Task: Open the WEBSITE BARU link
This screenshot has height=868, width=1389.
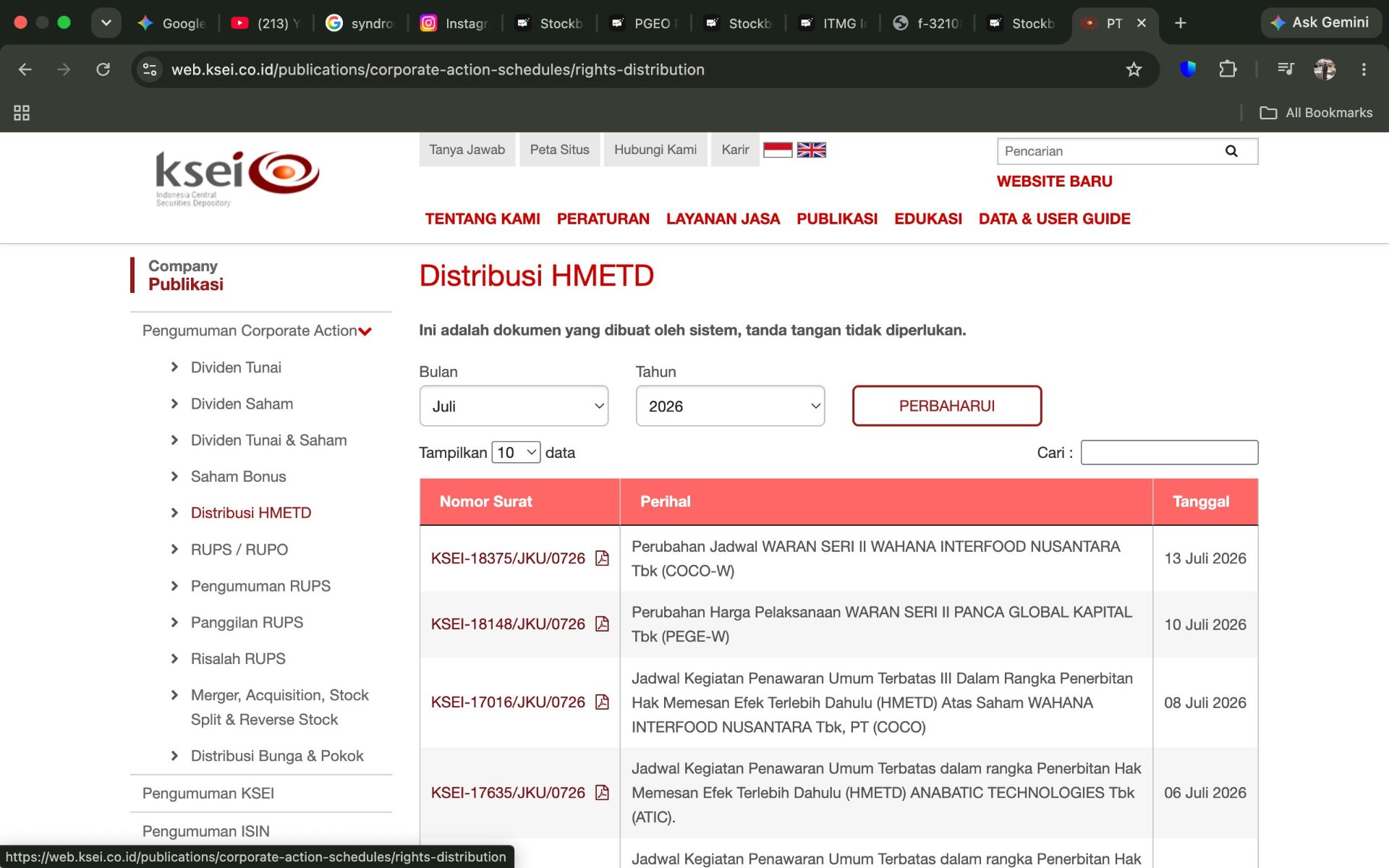Action: point(1054,182)
